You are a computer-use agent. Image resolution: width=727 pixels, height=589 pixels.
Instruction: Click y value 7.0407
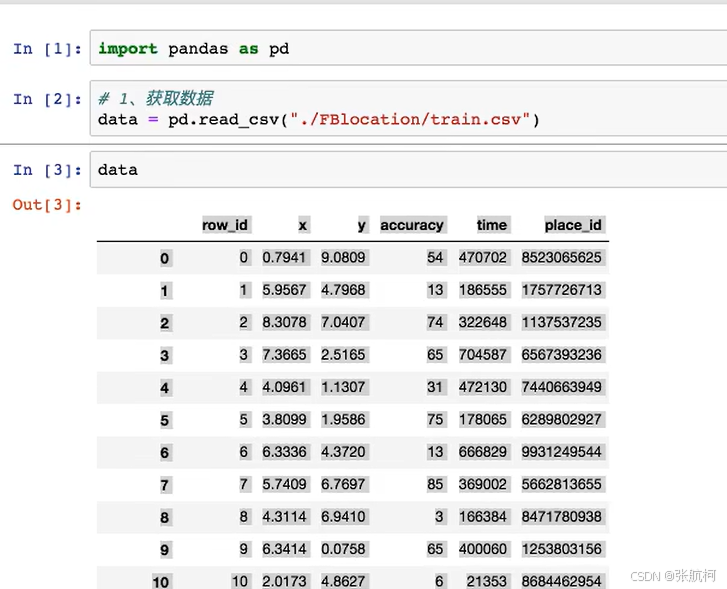(344, 322)
